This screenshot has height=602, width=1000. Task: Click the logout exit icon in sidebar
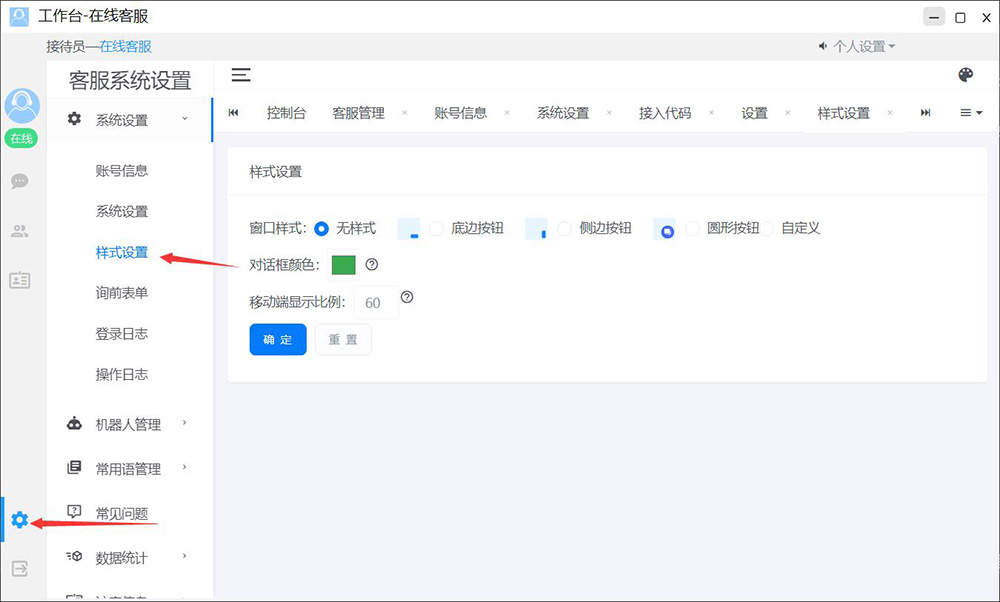20,568
